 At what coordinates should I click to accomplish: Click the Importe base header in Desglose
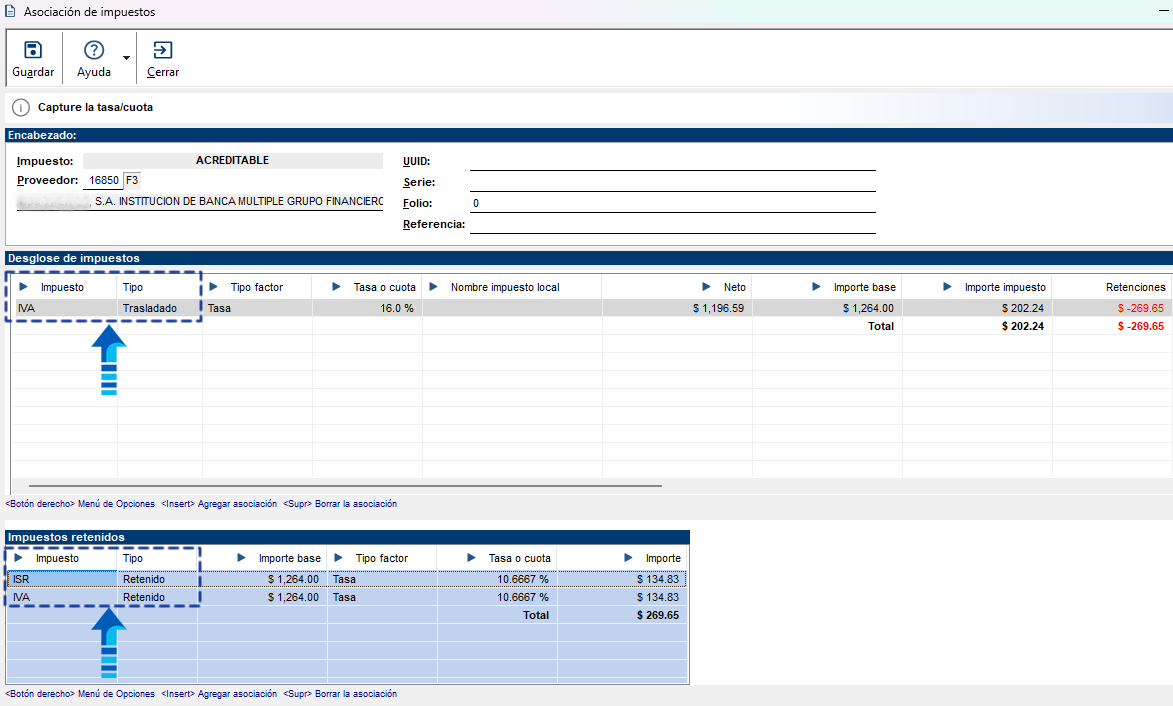pos(864,287)
